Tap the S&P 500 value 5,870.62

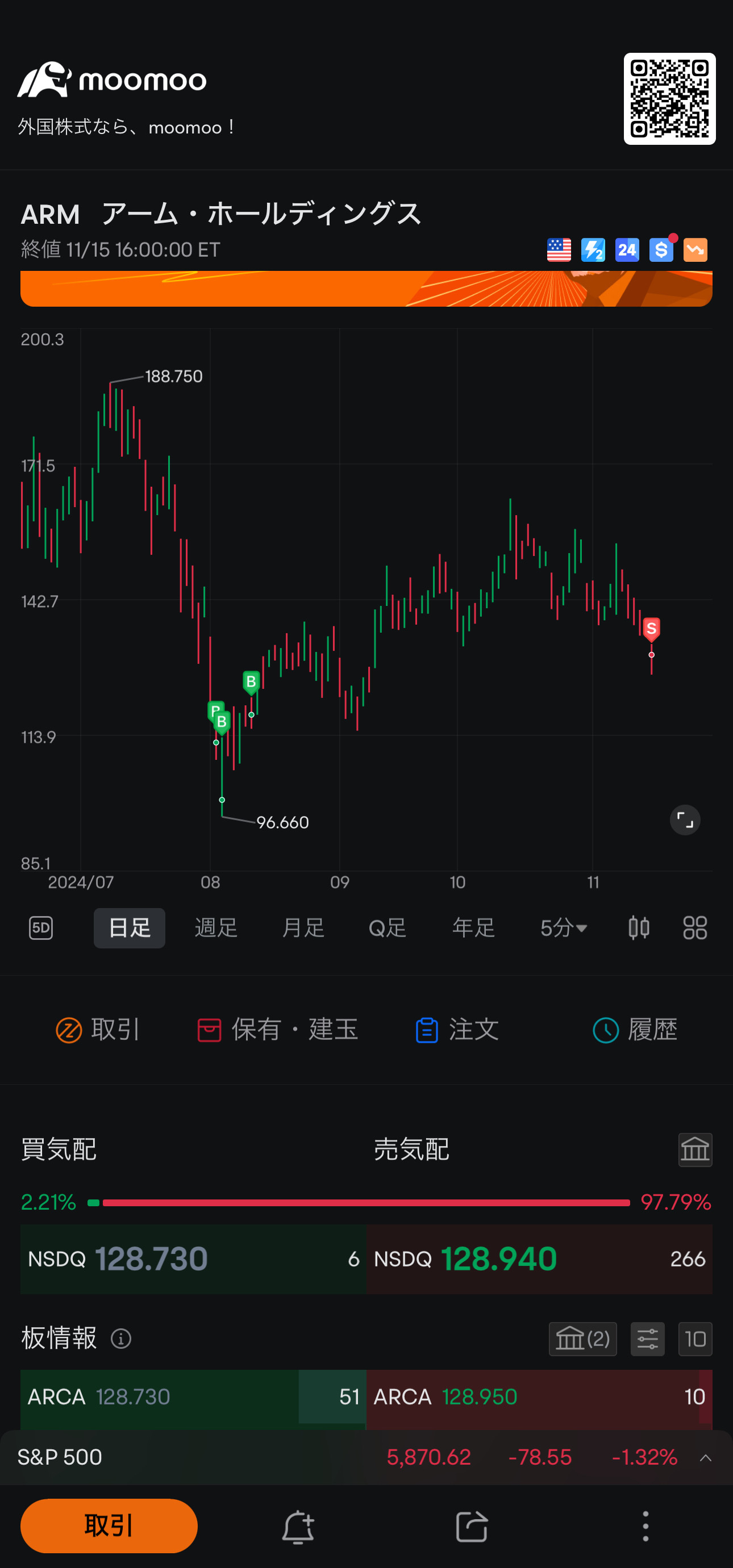click(x=428, y=1457)
